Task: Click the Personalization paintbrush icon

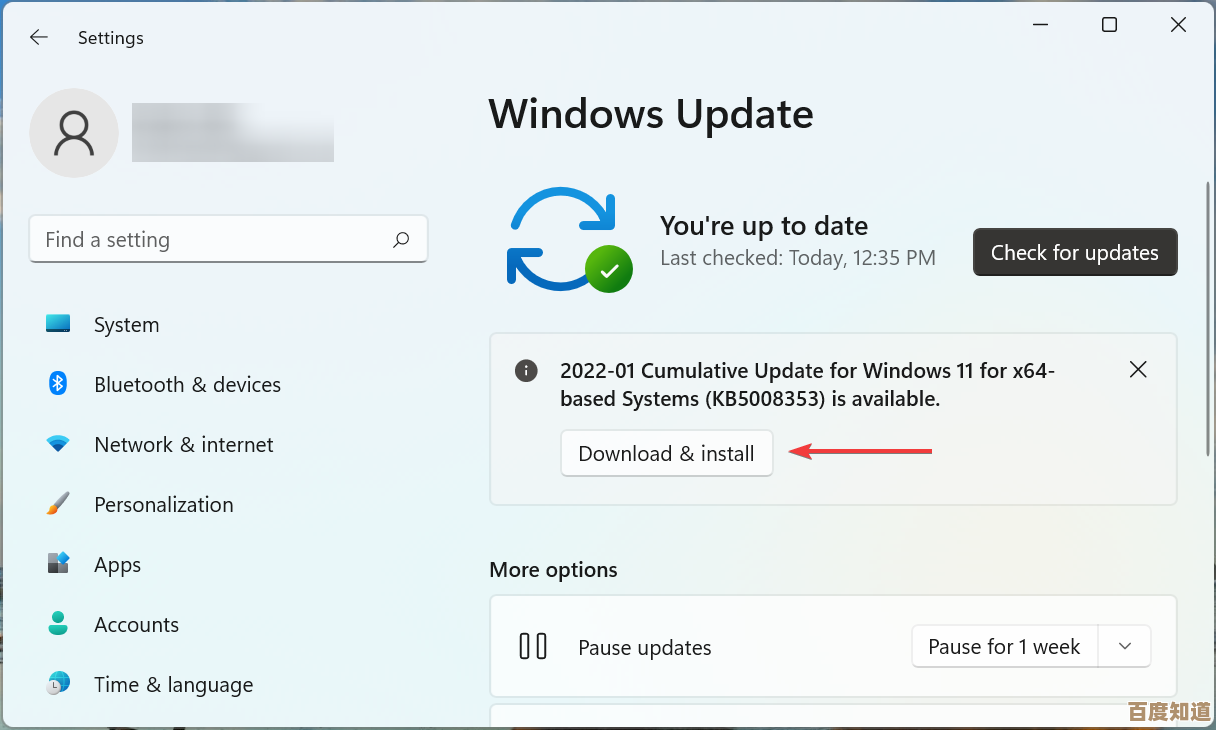Action: [58, 504]
